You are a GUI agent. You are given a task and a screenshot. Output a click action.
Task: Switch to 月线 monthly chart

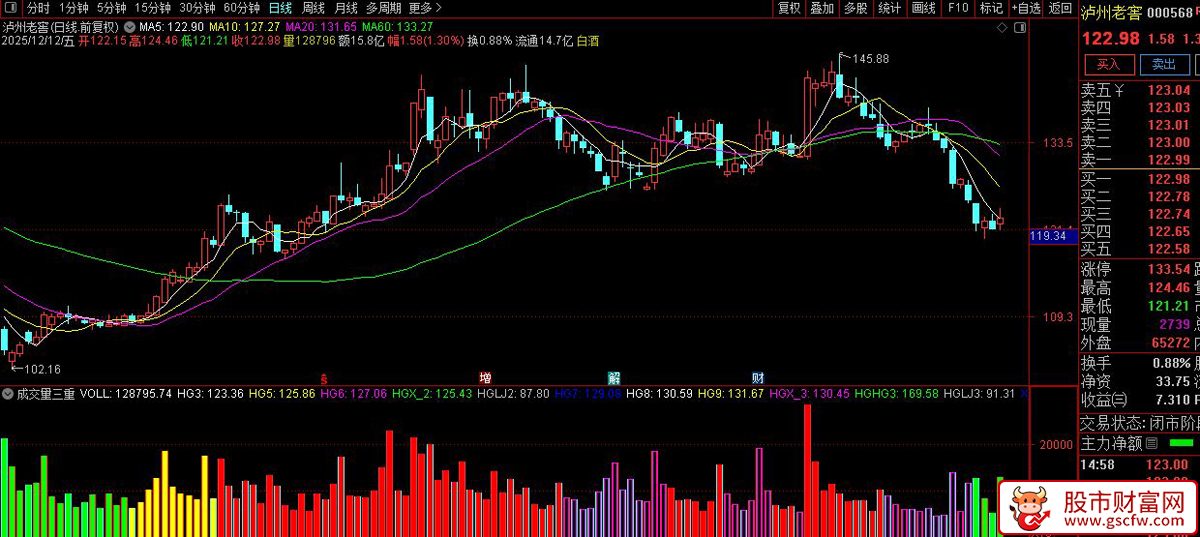click(x=346, y=8)
